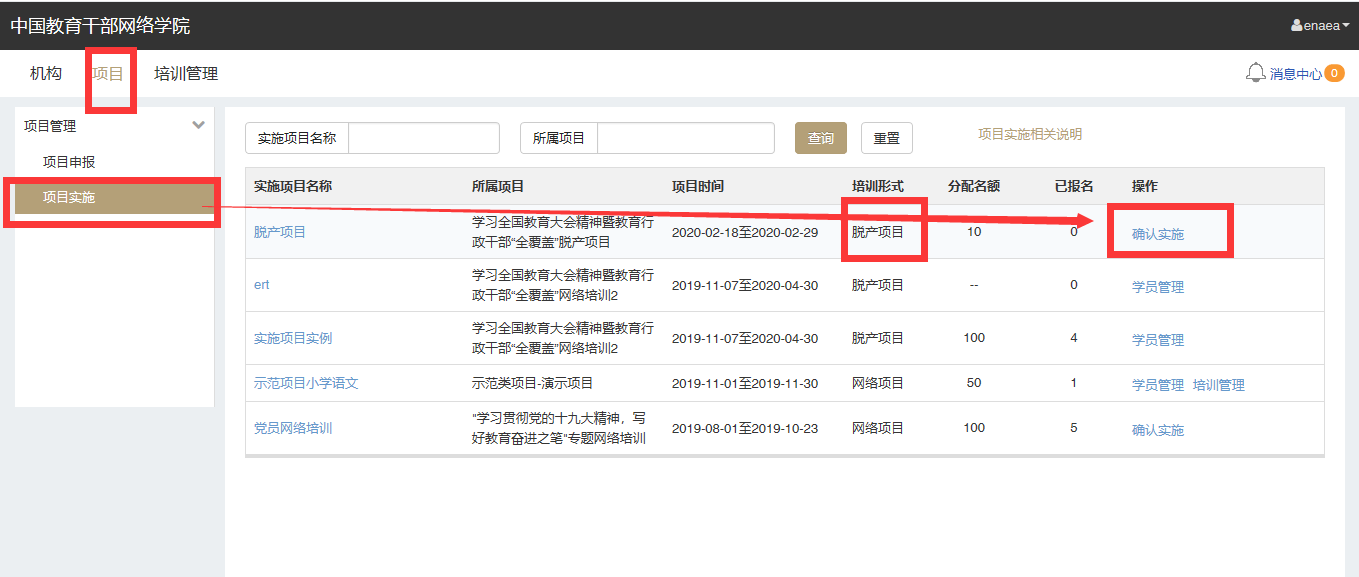Open 项目实施相关说明 link
The image size is (1359, 577).
pos(1030,134)
